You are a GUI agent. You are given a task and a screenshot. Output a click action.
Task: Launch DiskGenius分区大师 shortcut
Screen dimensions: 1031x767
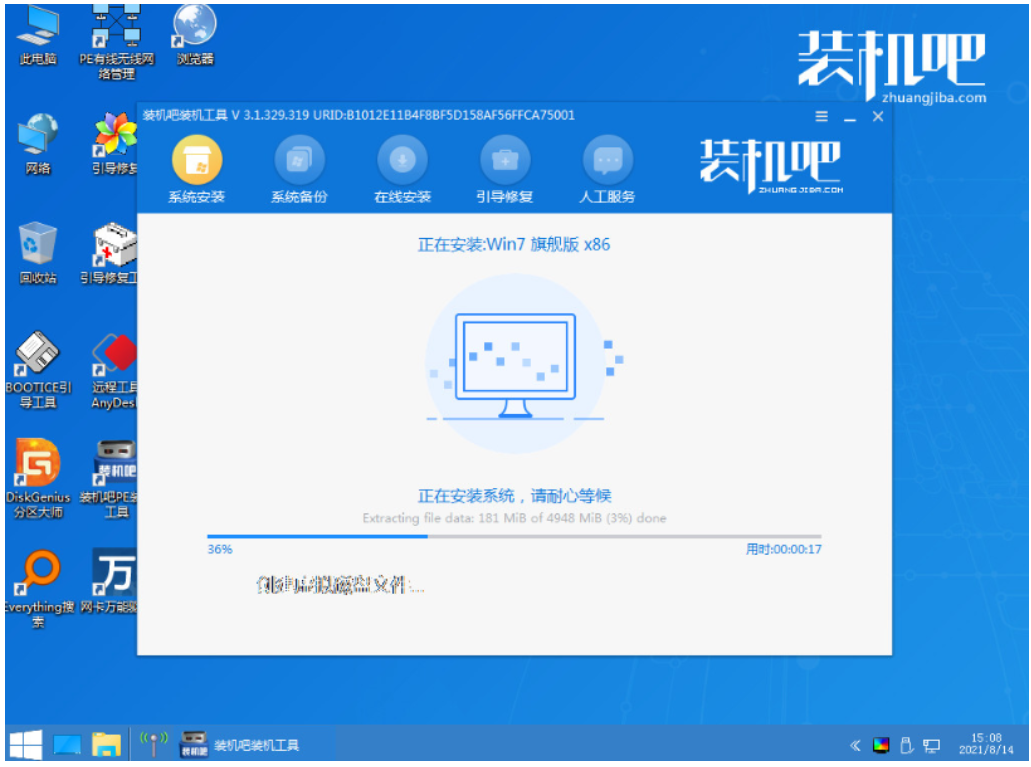tap(37, 479)
